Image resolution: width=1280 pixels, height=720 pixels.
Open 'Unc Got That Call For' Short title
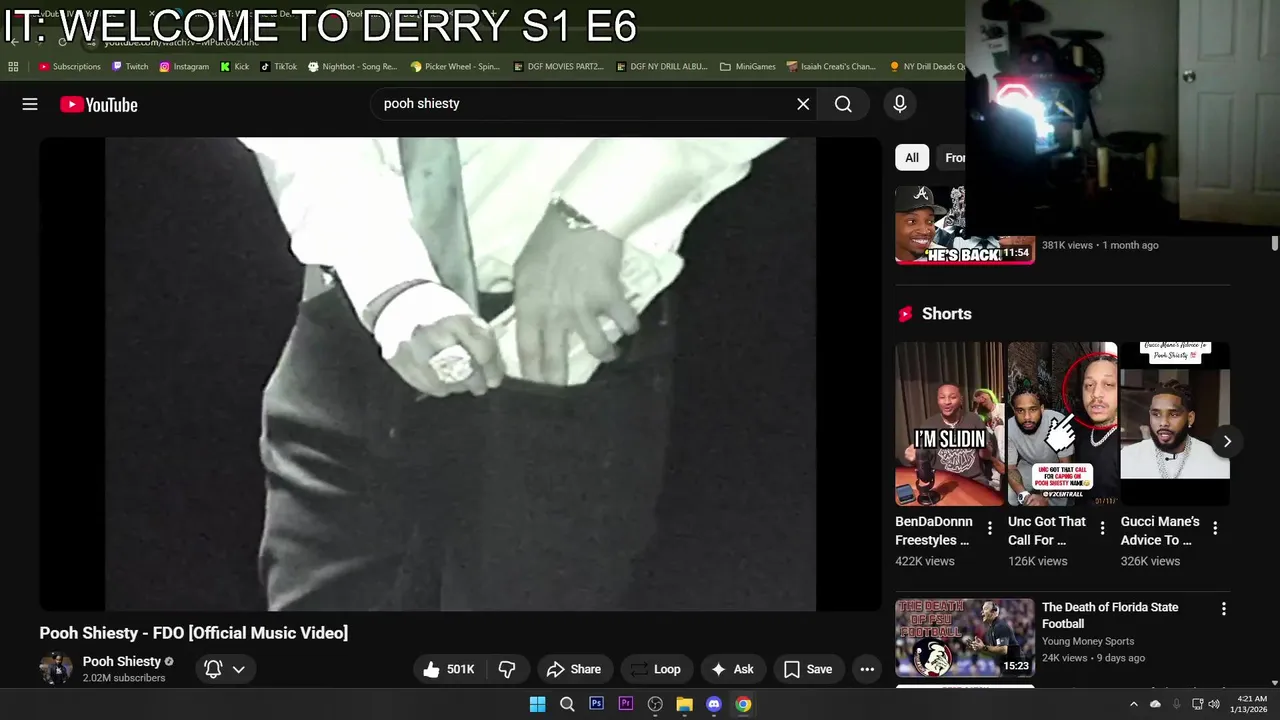[x=1047, y=531]
